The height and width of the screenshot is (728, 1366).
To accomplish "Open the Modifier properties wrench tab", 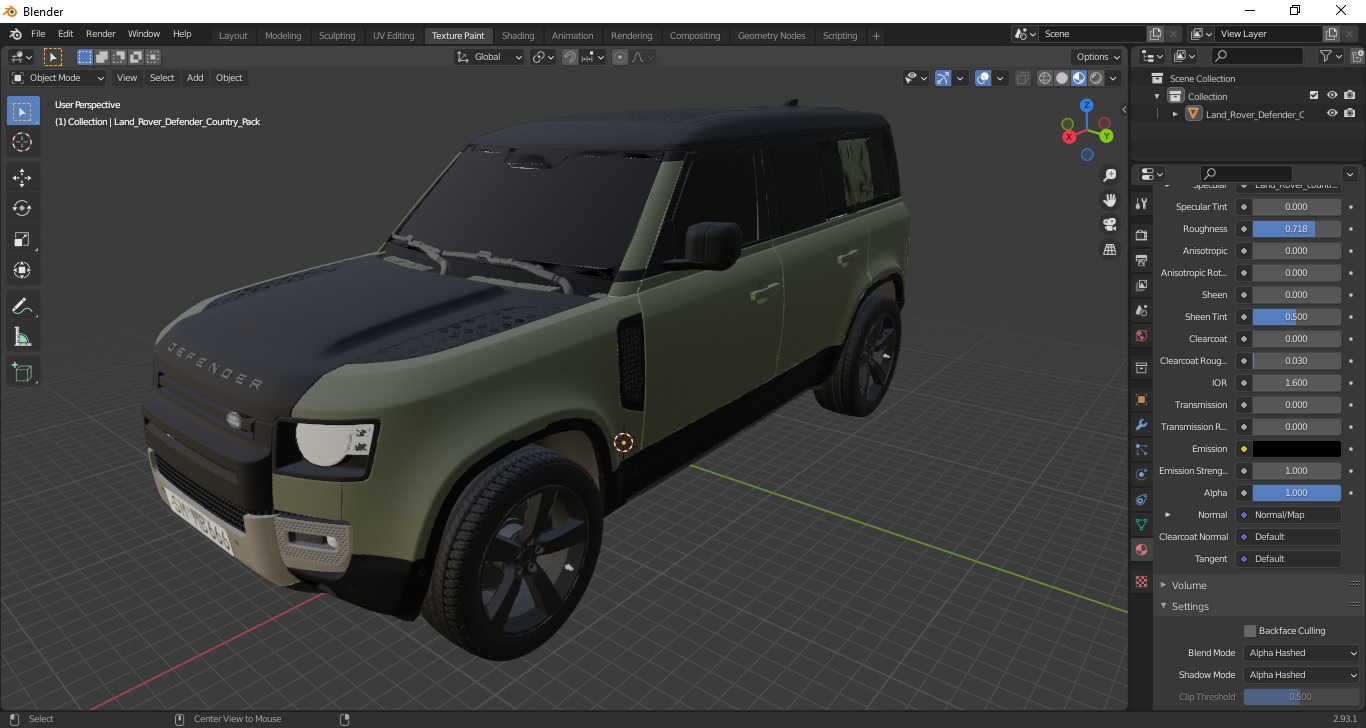I will [x=1141, y=424].
